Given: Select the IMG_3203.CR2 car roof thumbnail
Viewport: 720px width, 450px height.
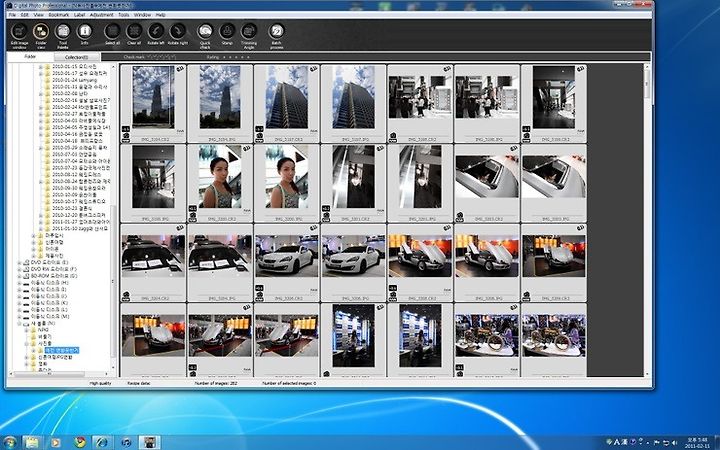Looking at the screenshot, I should point(487,183).
